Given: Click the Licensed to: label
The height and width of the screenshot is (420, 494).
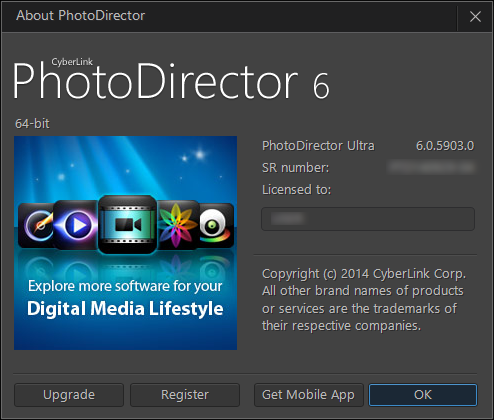Looking at the screenshot, I should point(296,190).
